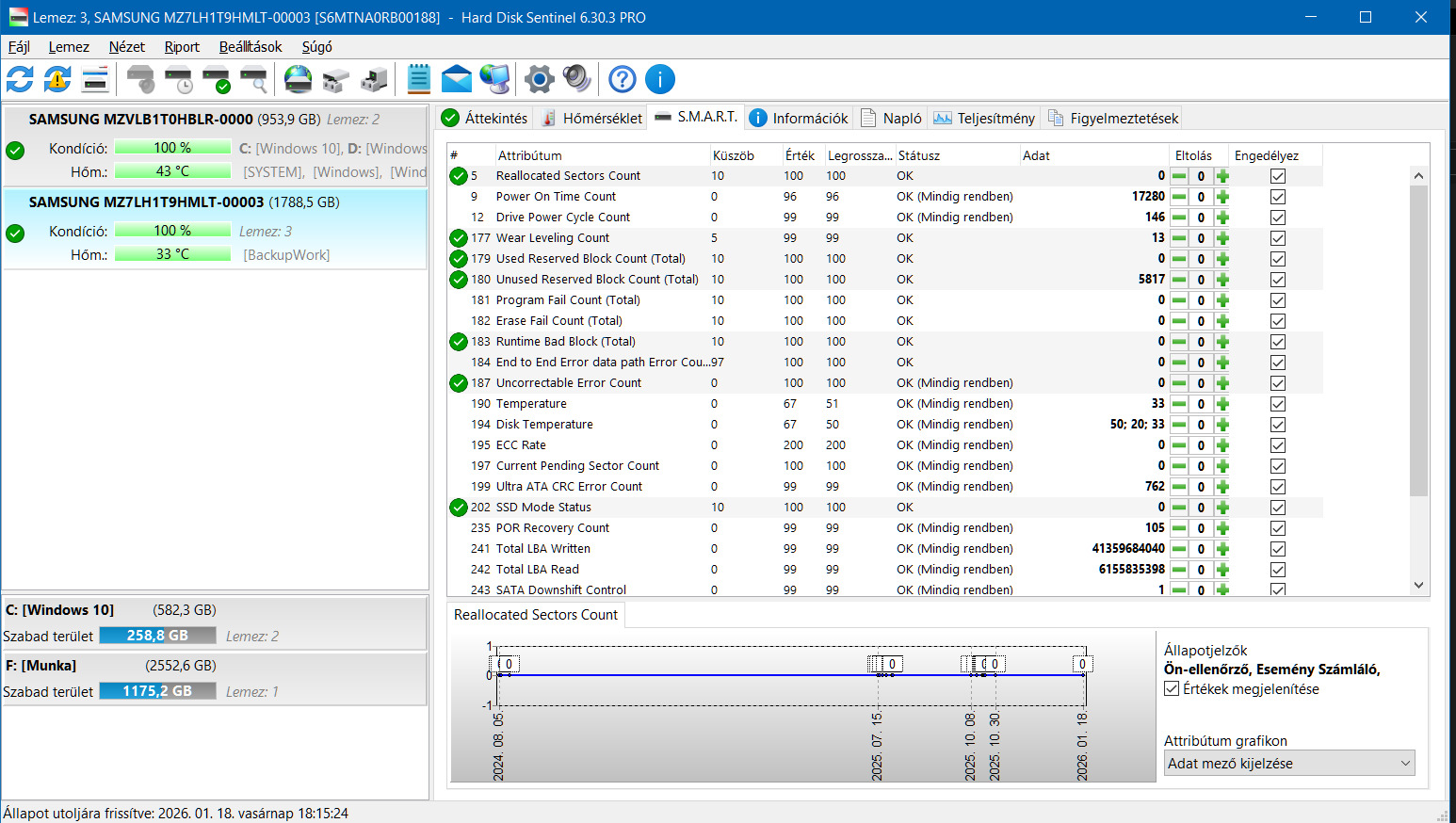Viewport: 1456px width, 823px height.
Task: Uncheck Engedélyez for Reallocated Sectors Count
Action: (x=1277, y=176)
